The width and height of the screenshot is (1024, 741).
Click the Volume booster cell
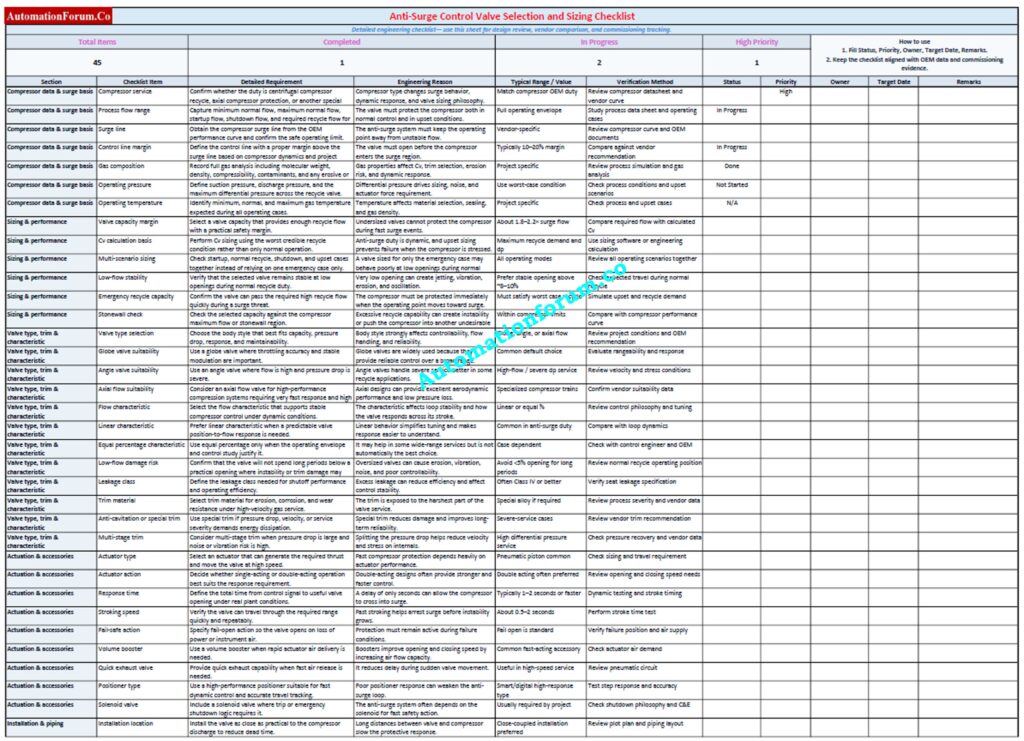click(142, 654)
